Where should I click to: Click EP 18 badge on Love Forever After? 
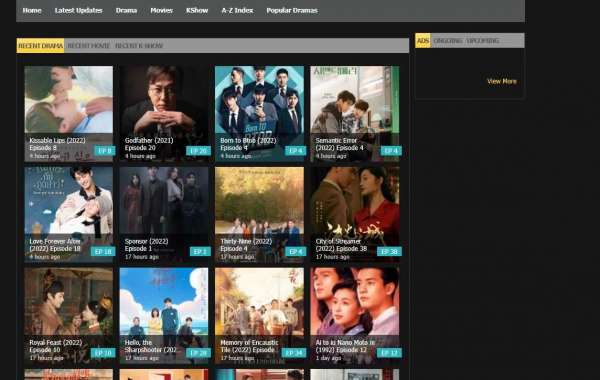pyautogui.click(x=103, y=251)
